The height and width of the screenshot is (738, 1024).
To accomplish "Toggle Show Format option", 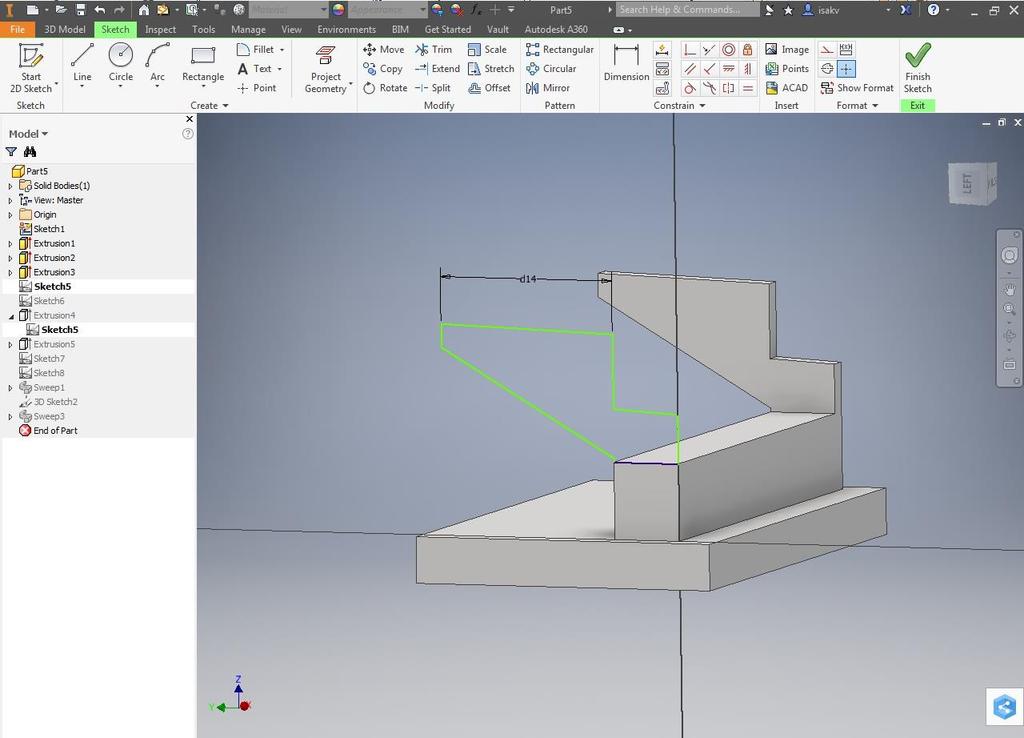I will coord(857,88).
